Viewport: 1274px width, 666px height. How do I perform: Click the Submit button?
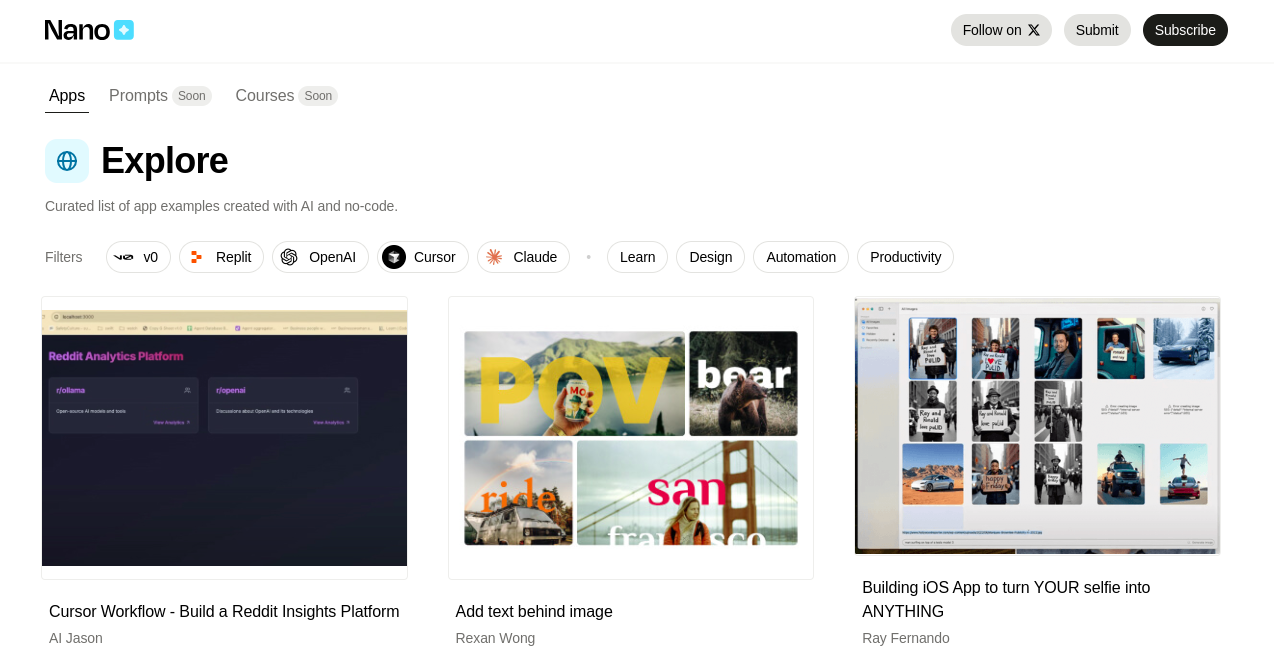pos(1097,30)
